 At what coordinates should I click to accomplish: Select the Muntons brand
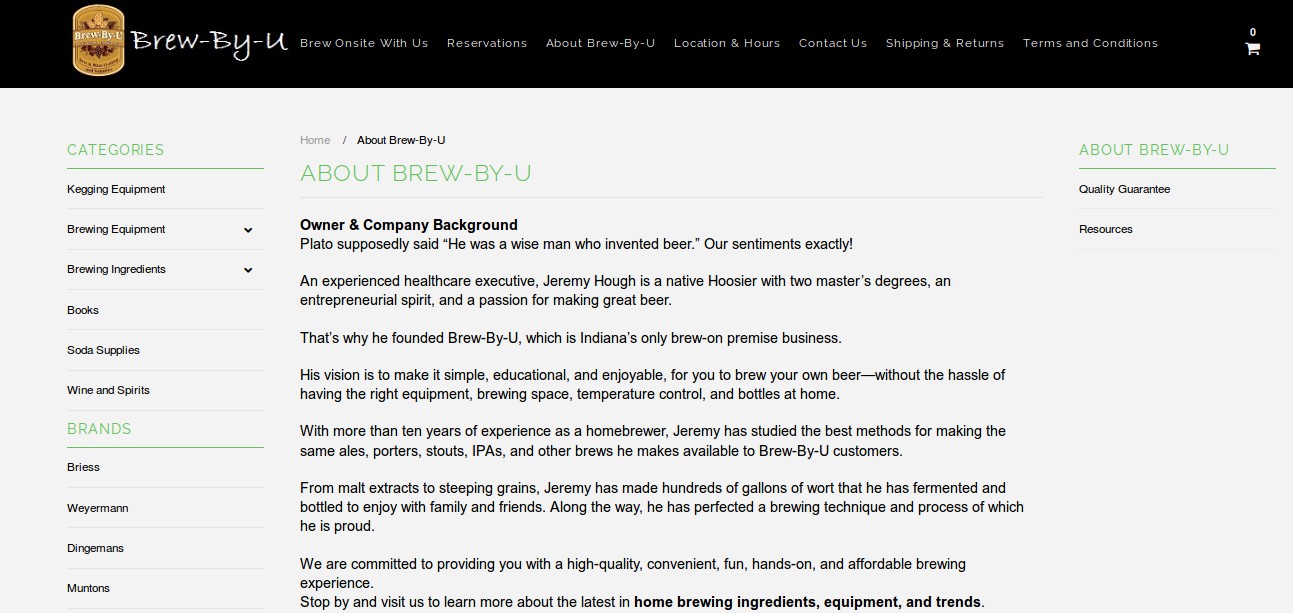88,588
